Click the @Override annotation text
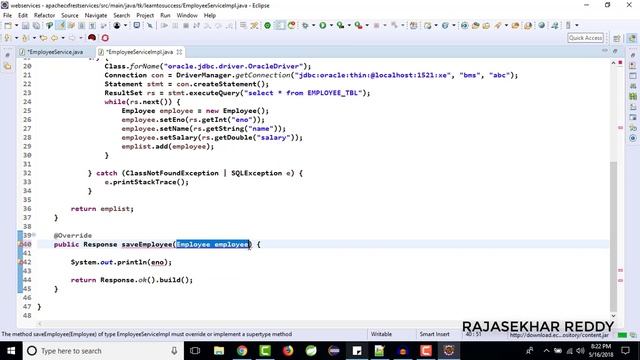The height and width of the screenshot is (360, 640). 73,236
